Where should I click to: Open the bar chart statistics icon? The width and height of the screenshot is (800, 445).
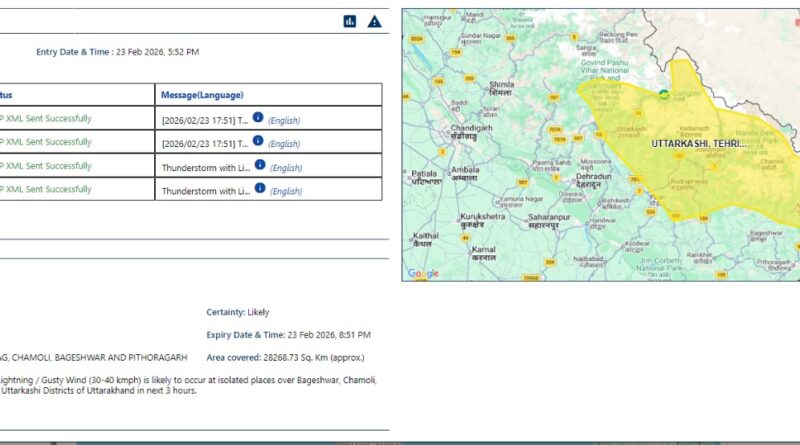point(350,21)
